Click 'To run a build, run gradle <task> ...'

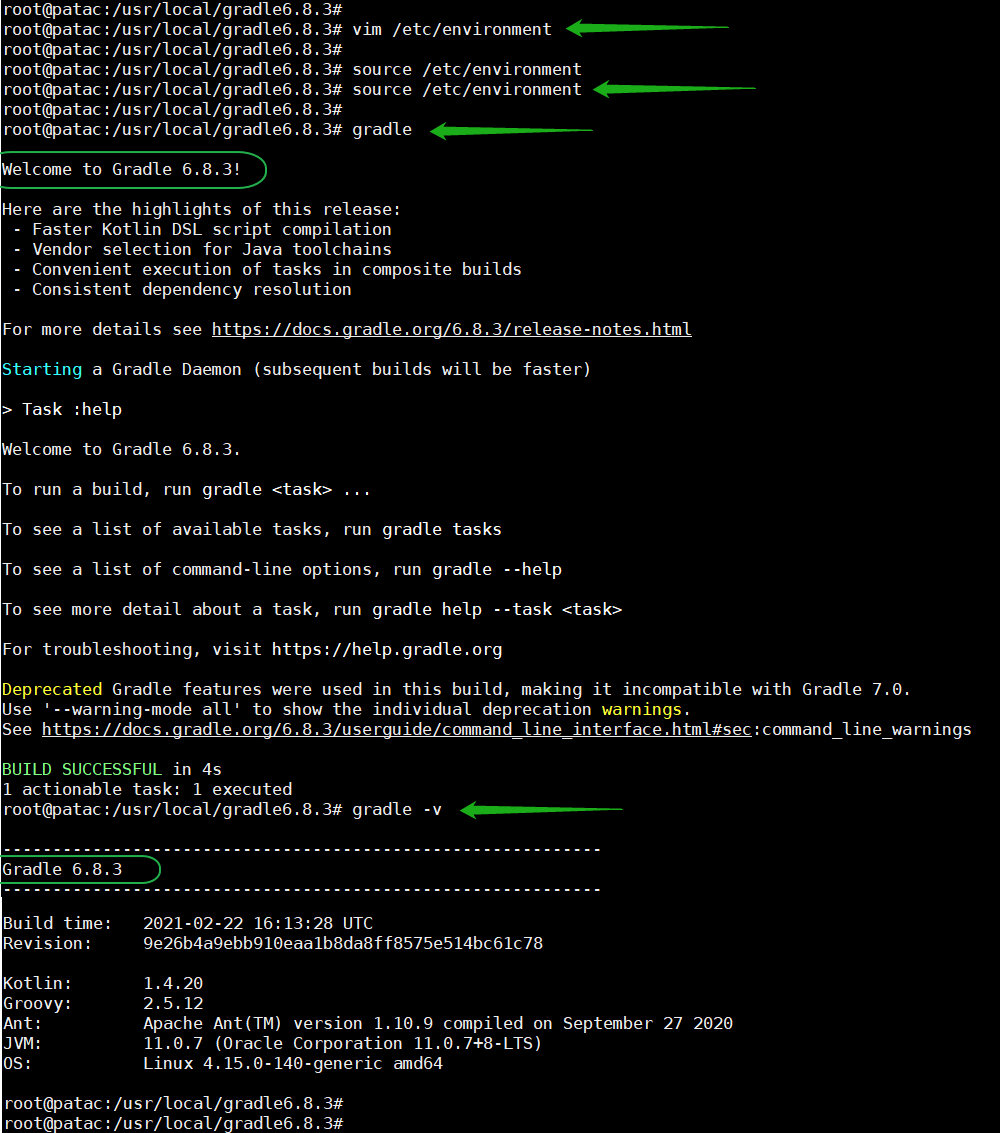(x=186, y=490)
